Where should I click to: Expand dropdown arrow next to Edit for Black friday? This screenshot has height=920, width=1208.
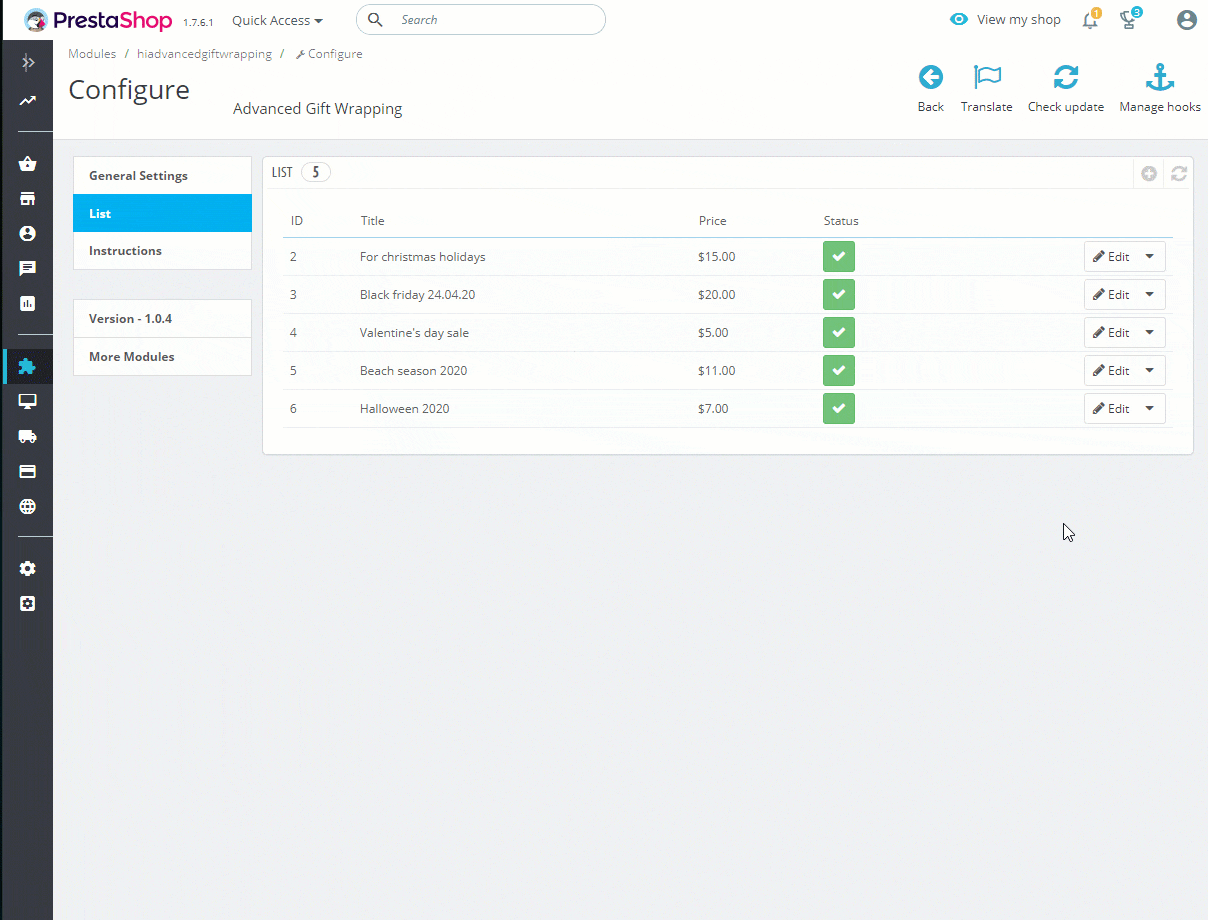[x=1150, y=295]
